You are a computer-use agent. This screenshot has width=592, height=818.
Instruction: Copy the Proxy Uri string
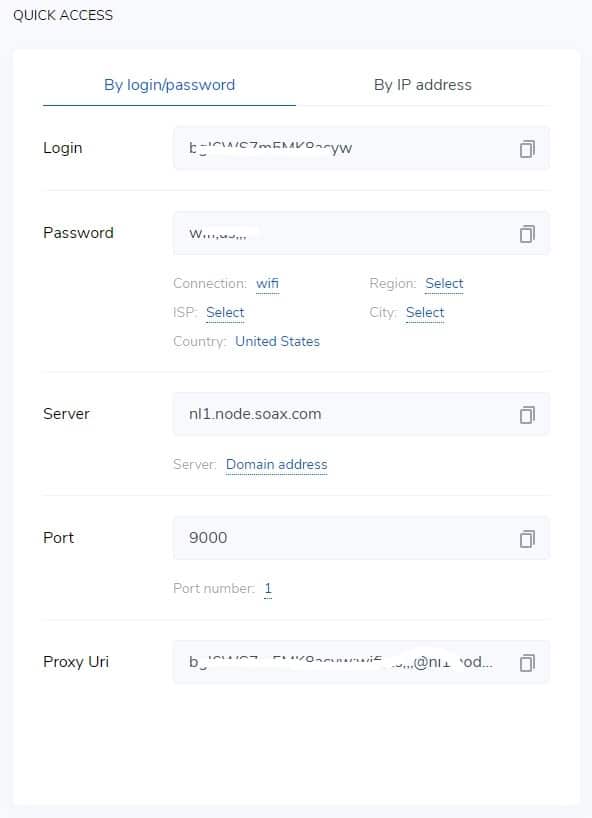pos(527,663)
